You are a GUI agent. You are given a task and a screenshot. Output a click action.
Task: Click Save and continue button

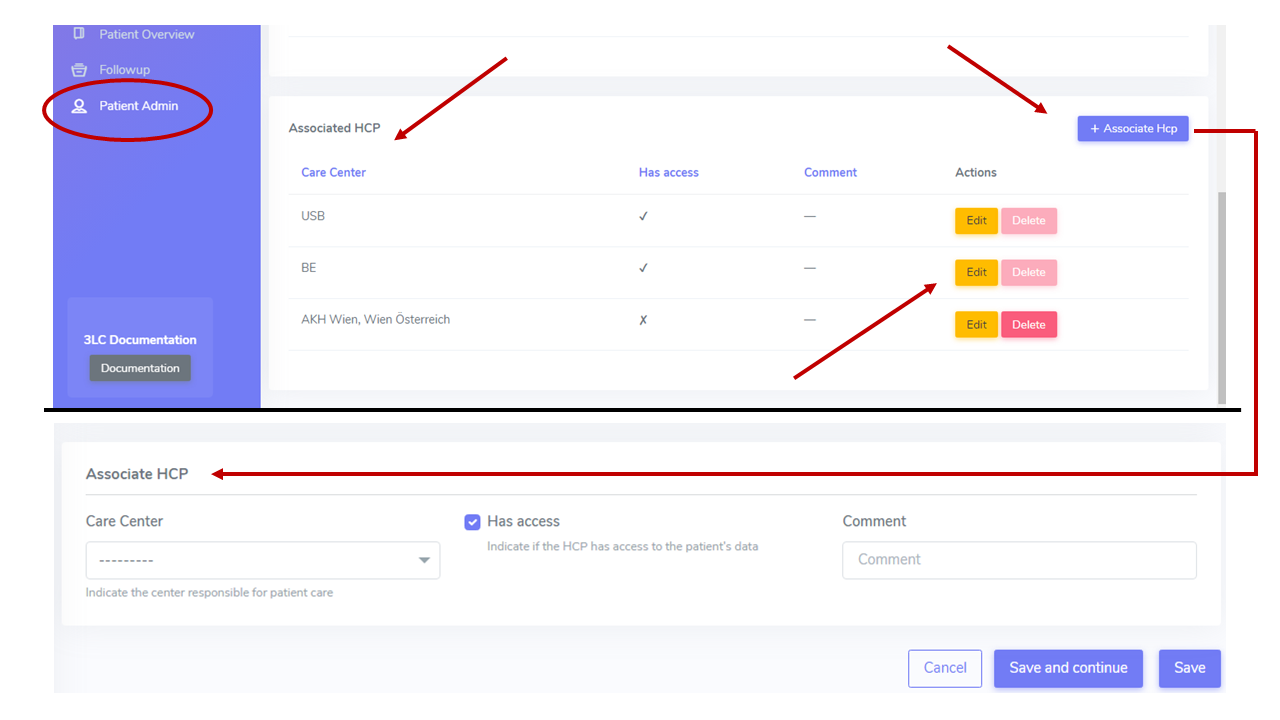point(1068,668)
